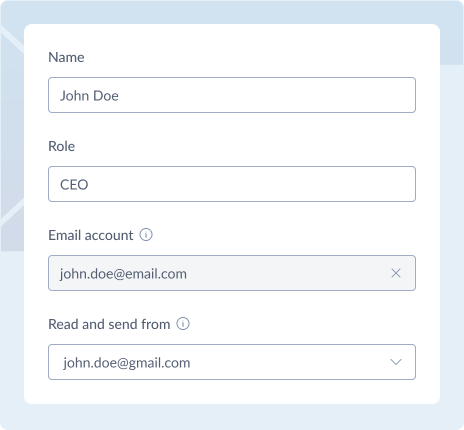Screen dimensions: 464x430
Task: Clear the email account with the X icon
Action: coord(396,273)
